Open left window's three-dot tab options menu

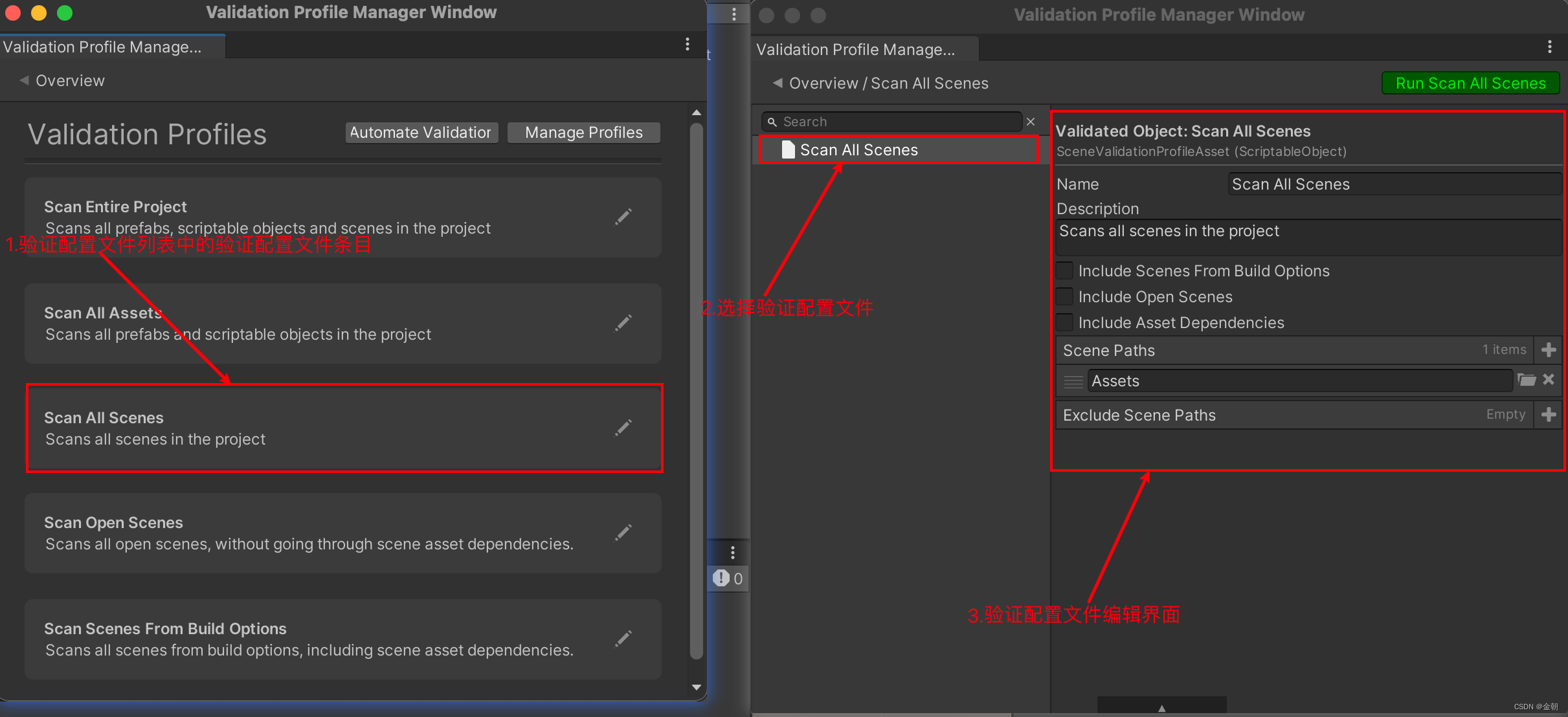pyautogui.click(x=688, y=44)
